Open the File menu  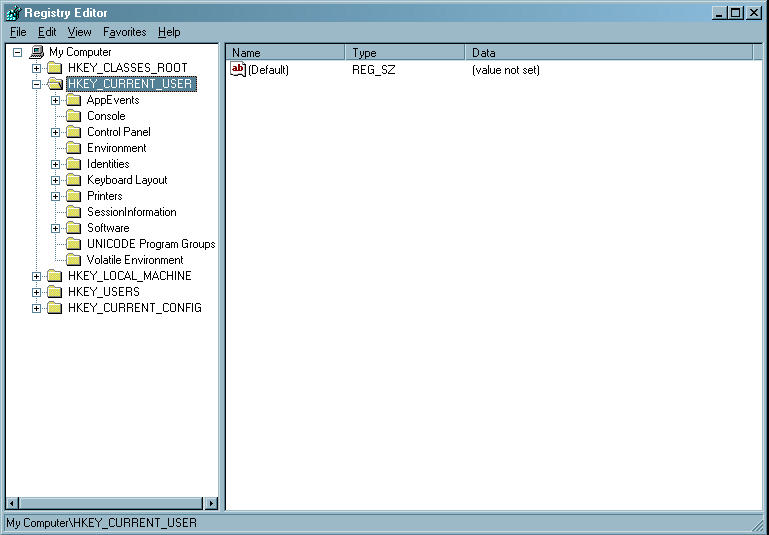(x=18, y=32)
